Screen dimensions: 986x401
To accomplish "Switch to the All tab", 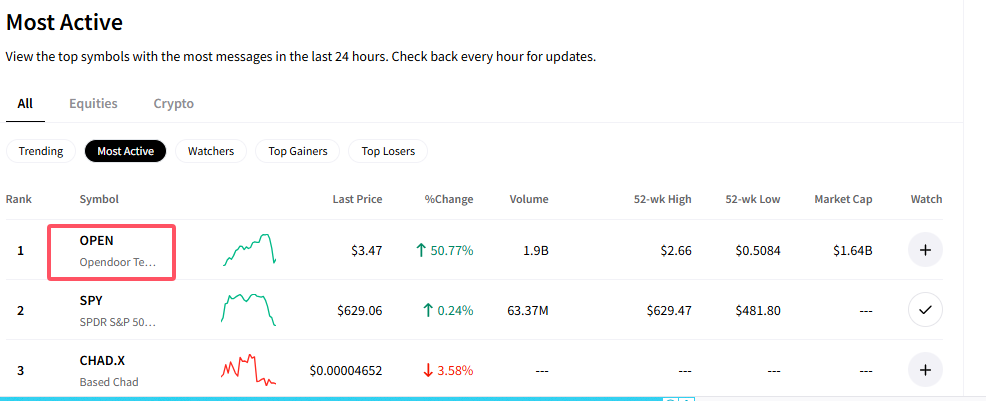I will [x=25, y=104].
